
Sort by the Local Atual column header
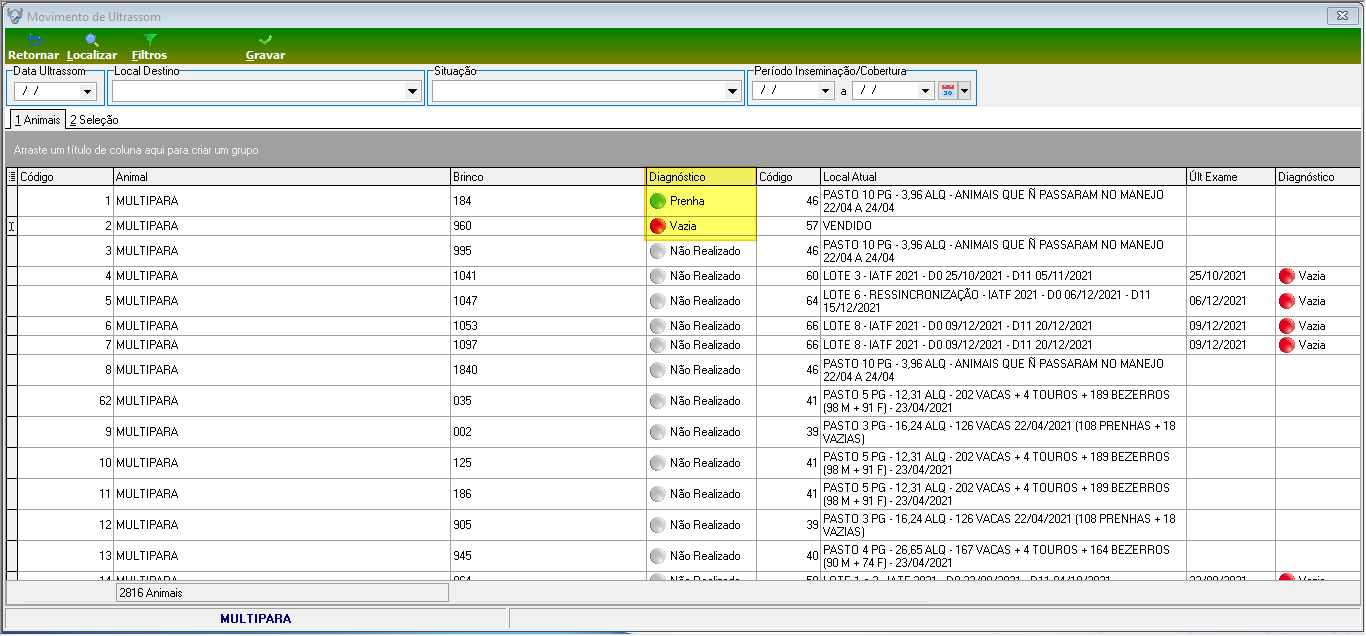coord(1003,177)
